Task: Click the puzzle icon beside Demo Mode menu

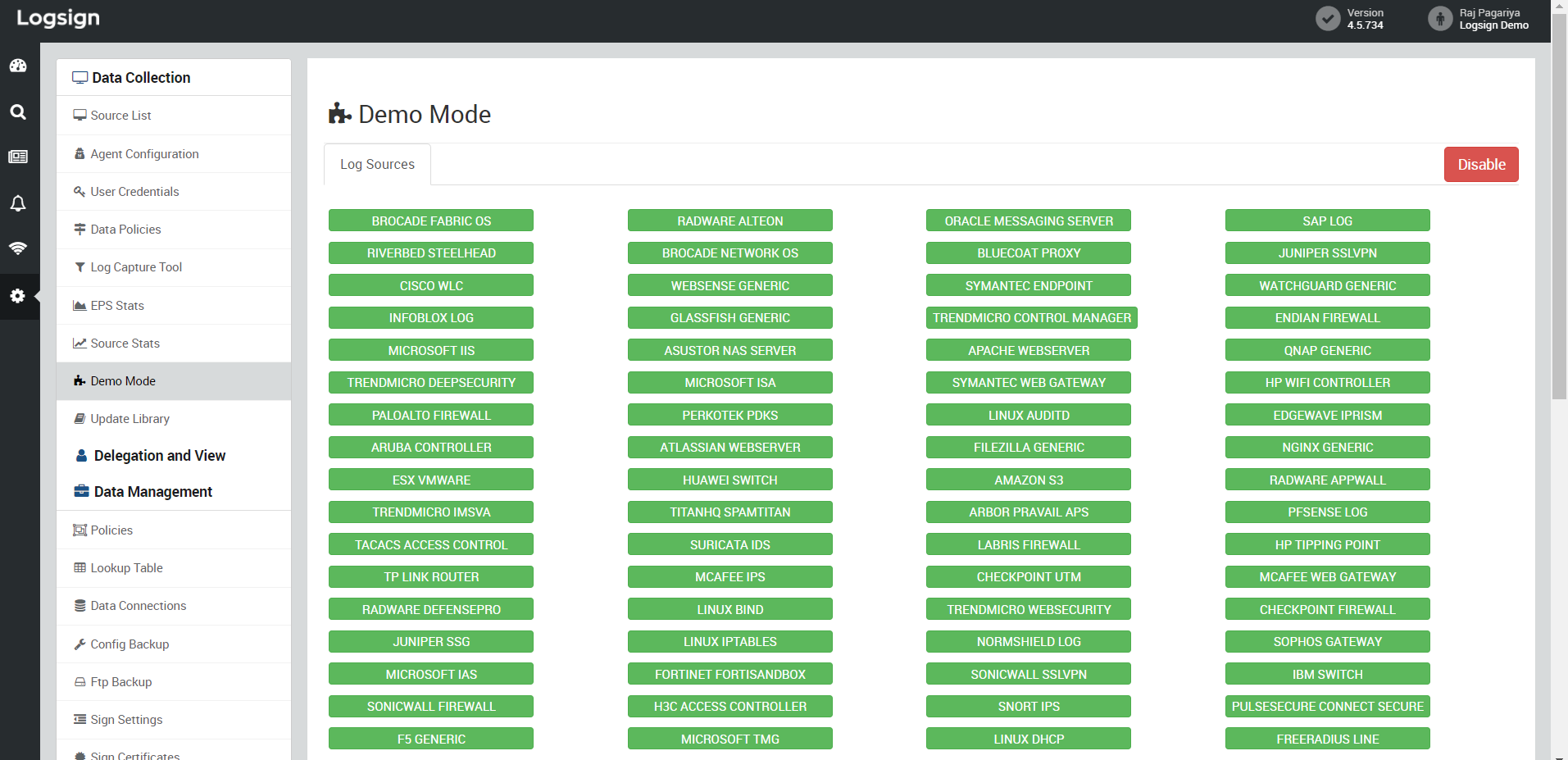Action: click(x=80, y=381)
